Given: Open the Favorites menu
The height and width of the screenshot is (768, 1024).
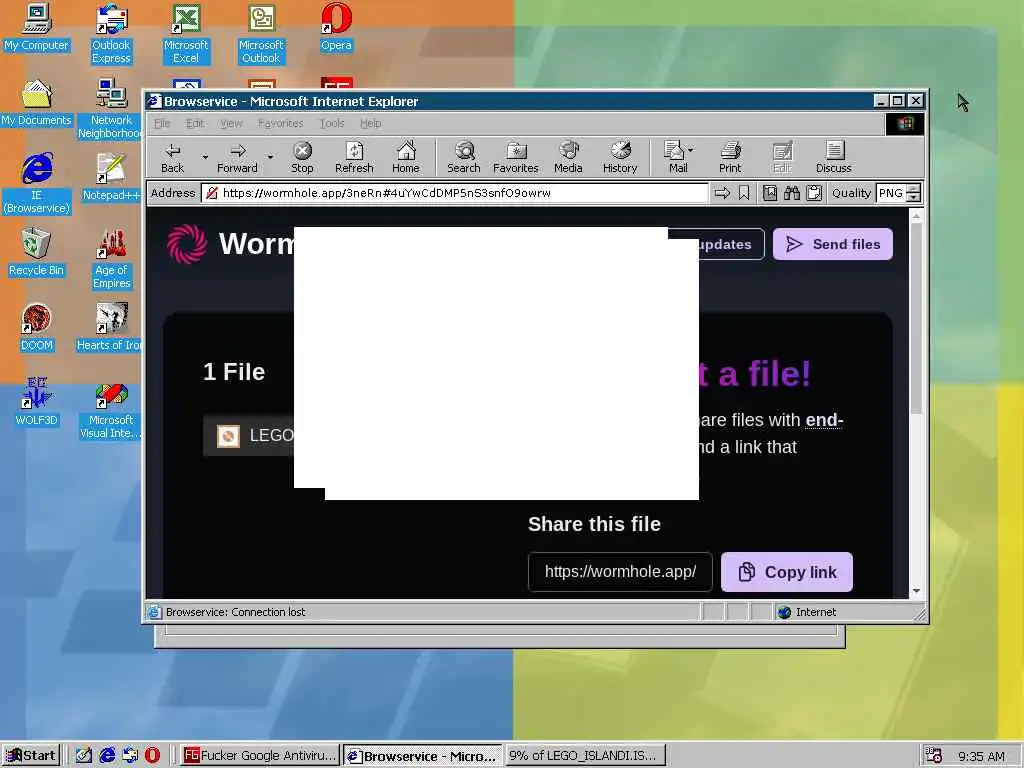Looking at the screenshot, I should pos(281,123).
